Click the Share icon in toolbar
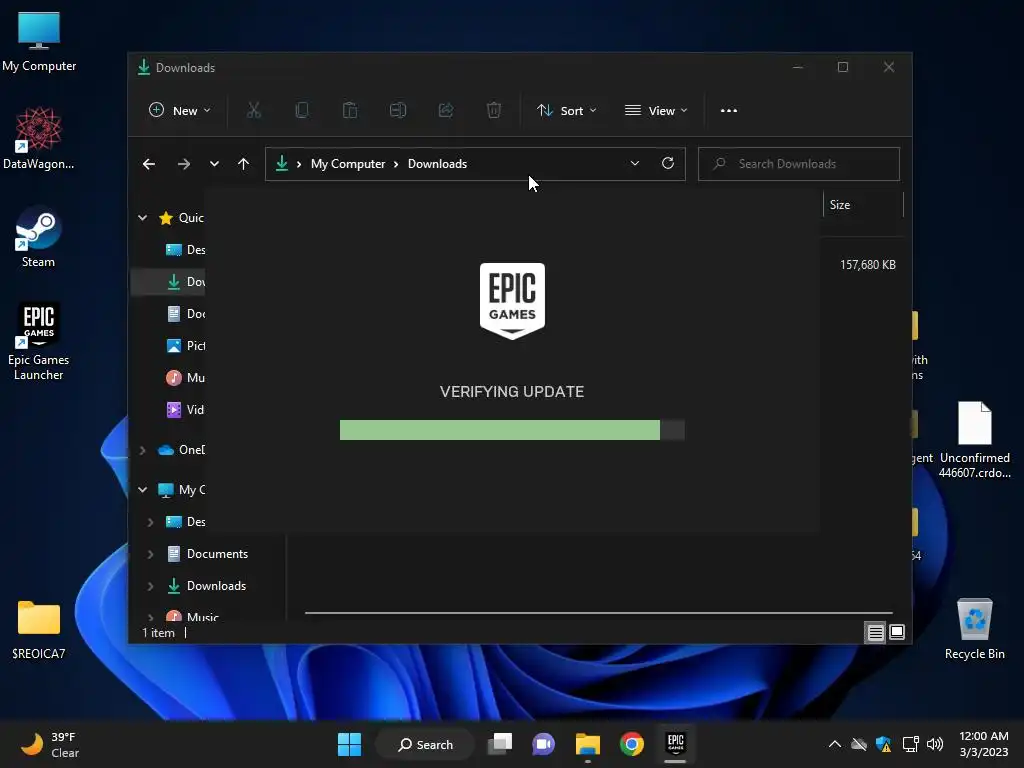 (x=446, y=110)
